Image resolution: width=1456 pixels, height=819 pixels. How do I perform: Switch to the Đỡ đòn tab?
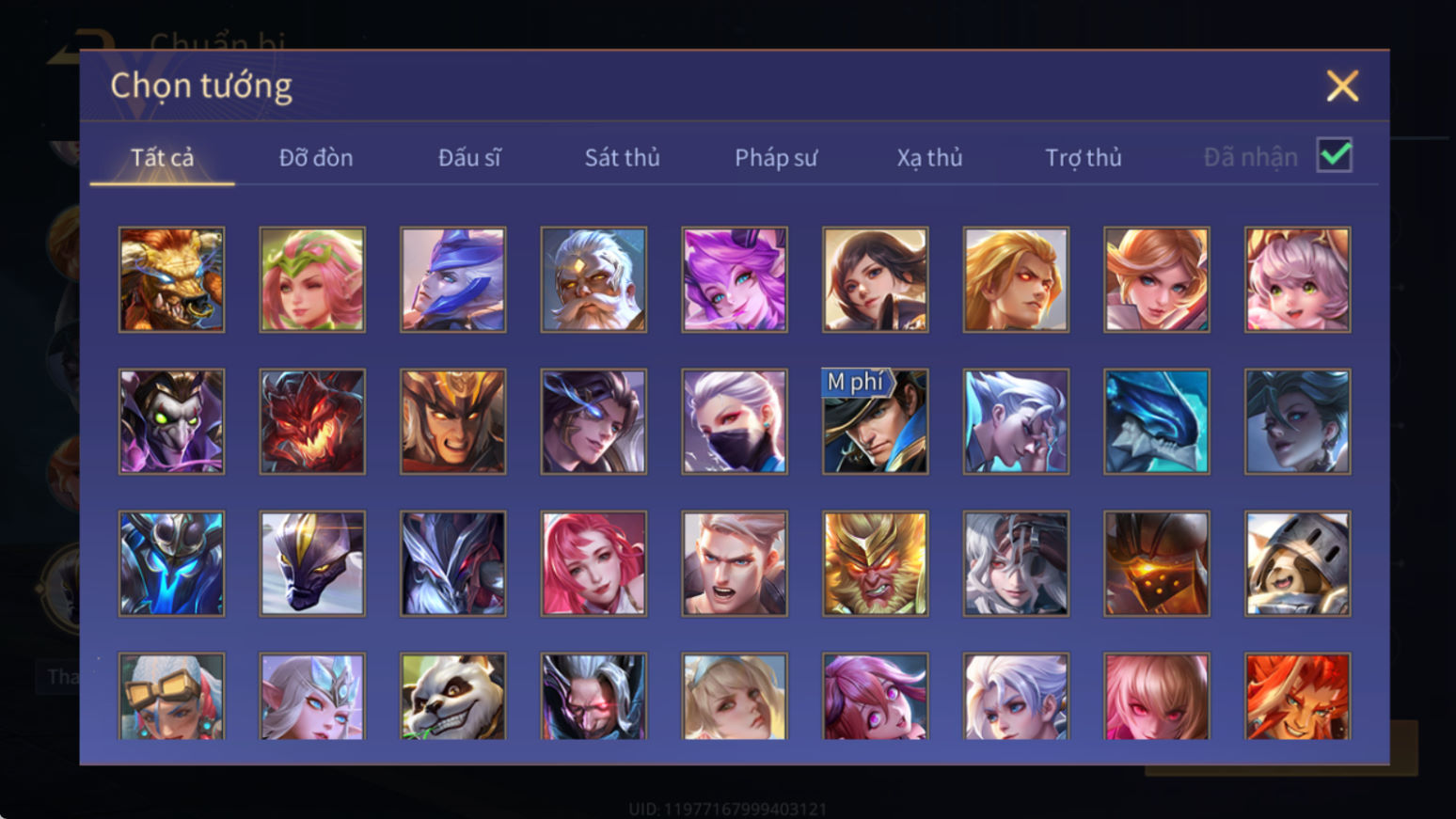316,157
